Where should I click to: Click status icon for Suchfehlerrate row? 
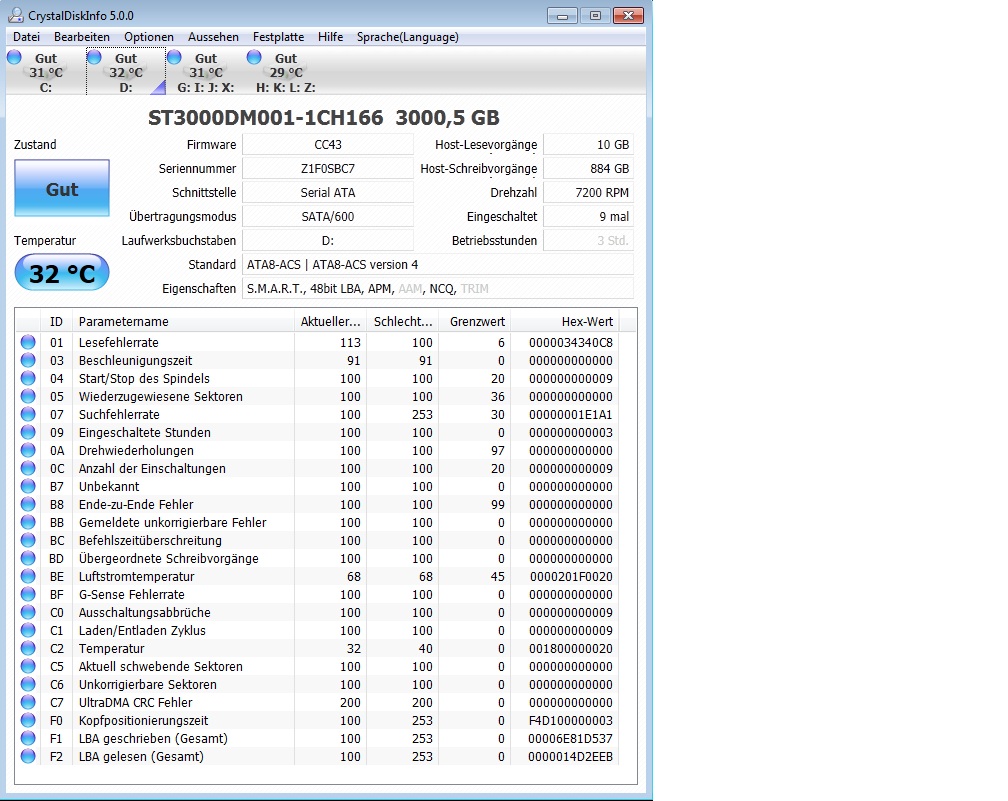28,414
